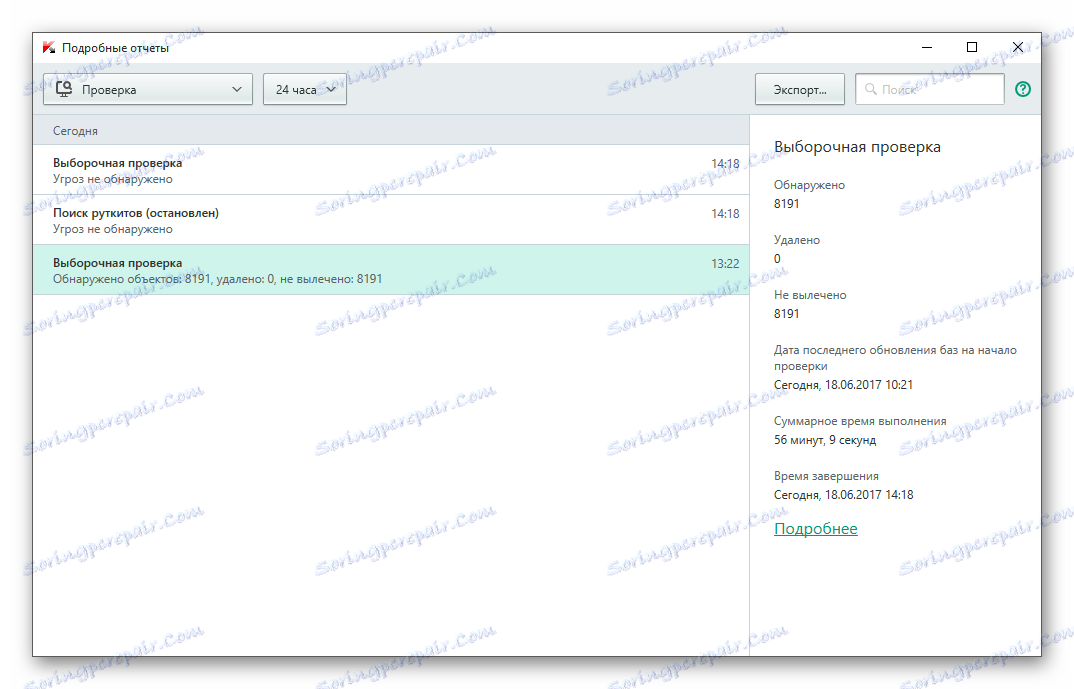Click the Обнаружено value 8191

786,203
